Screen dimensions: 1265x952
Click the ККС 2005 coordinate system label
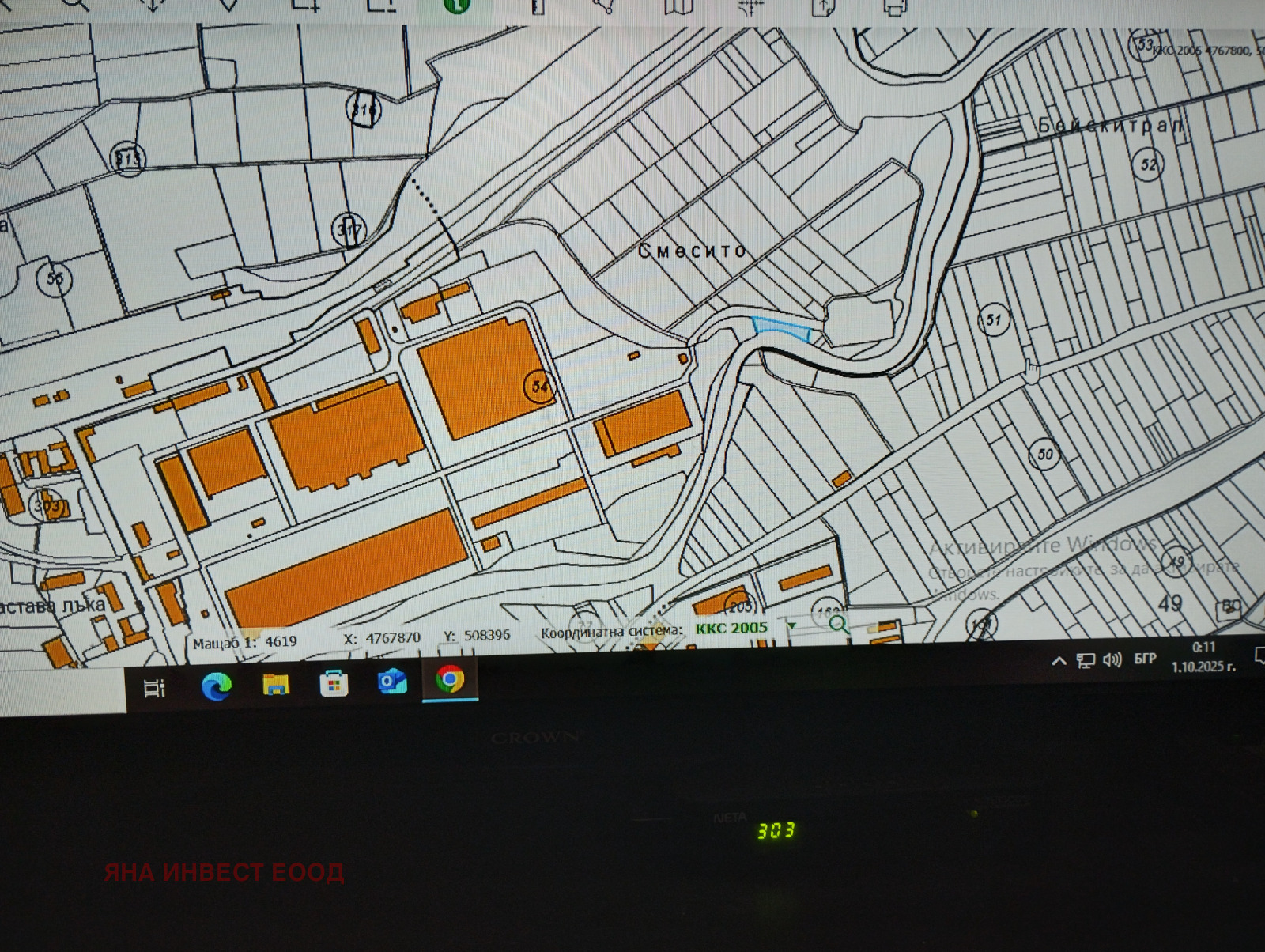[x=731, y=628]
